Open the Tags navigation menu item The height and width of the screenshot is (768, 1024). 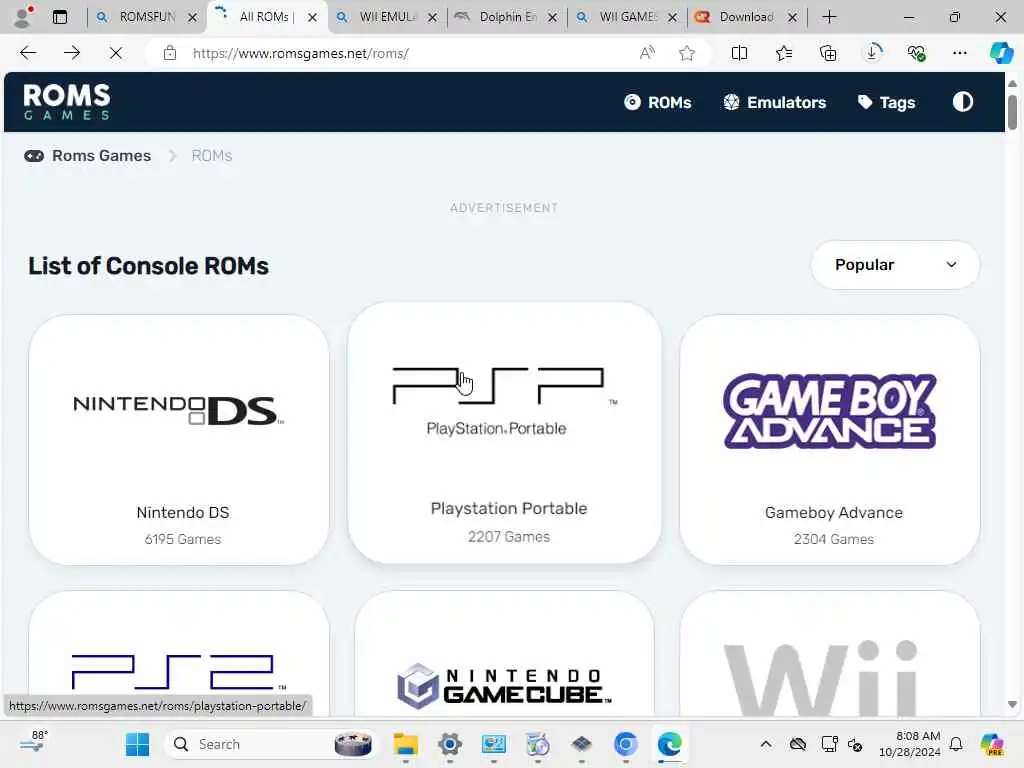point(887,103)
